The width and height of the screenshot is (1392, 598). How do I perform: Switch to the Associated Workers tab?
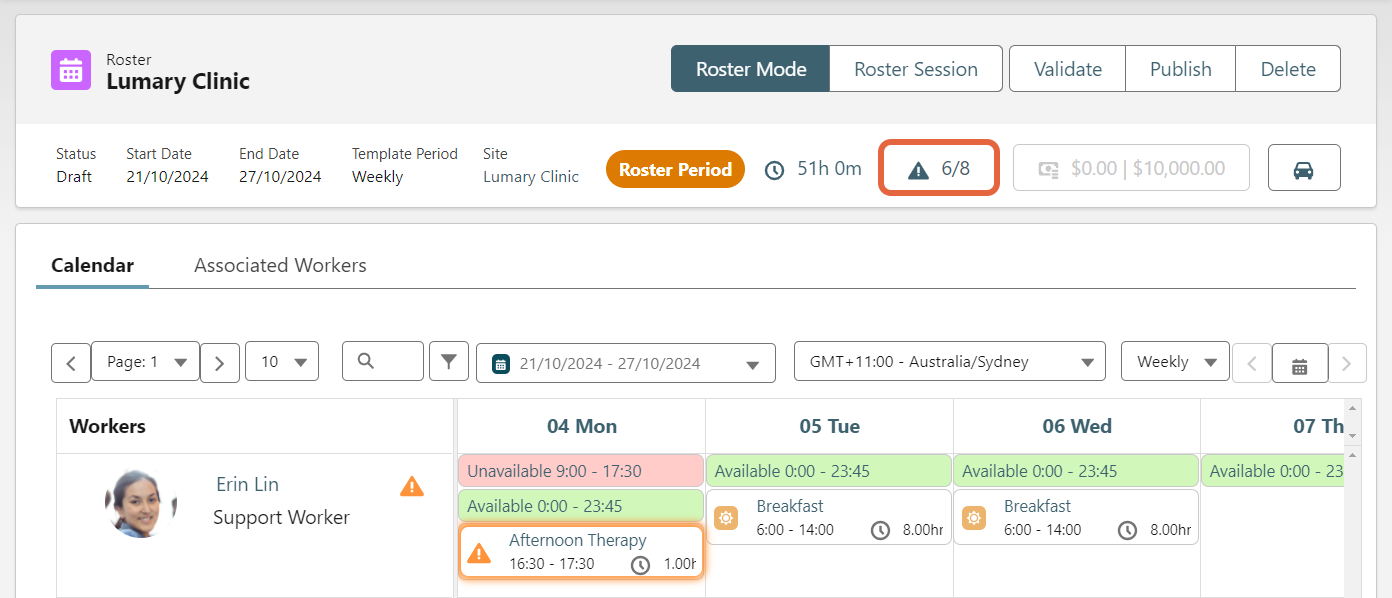(280, 265)
